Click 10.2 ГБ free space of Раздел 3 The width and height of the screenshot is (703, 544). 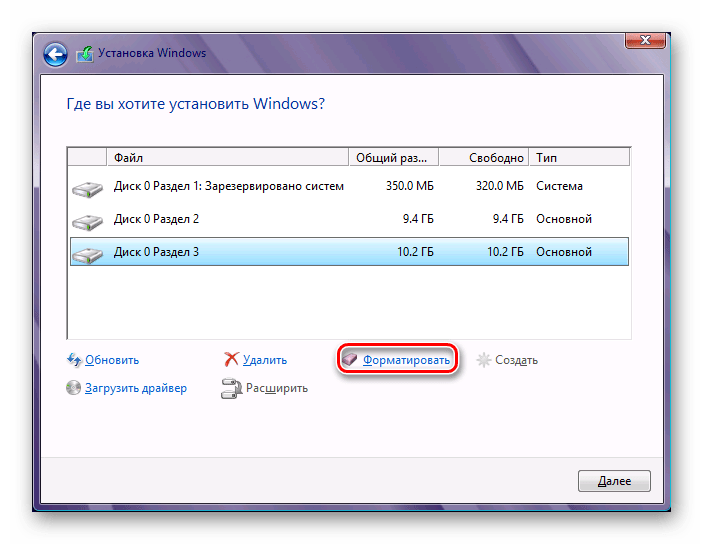(x=506, y=252)
